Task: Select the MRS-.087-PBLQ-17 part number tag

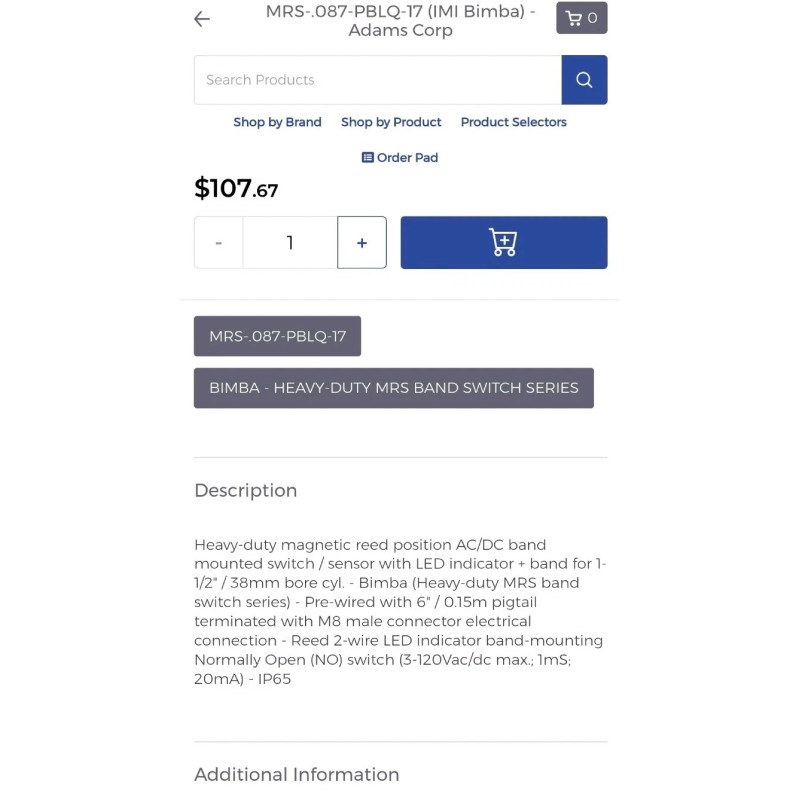Action: point(277,336)
